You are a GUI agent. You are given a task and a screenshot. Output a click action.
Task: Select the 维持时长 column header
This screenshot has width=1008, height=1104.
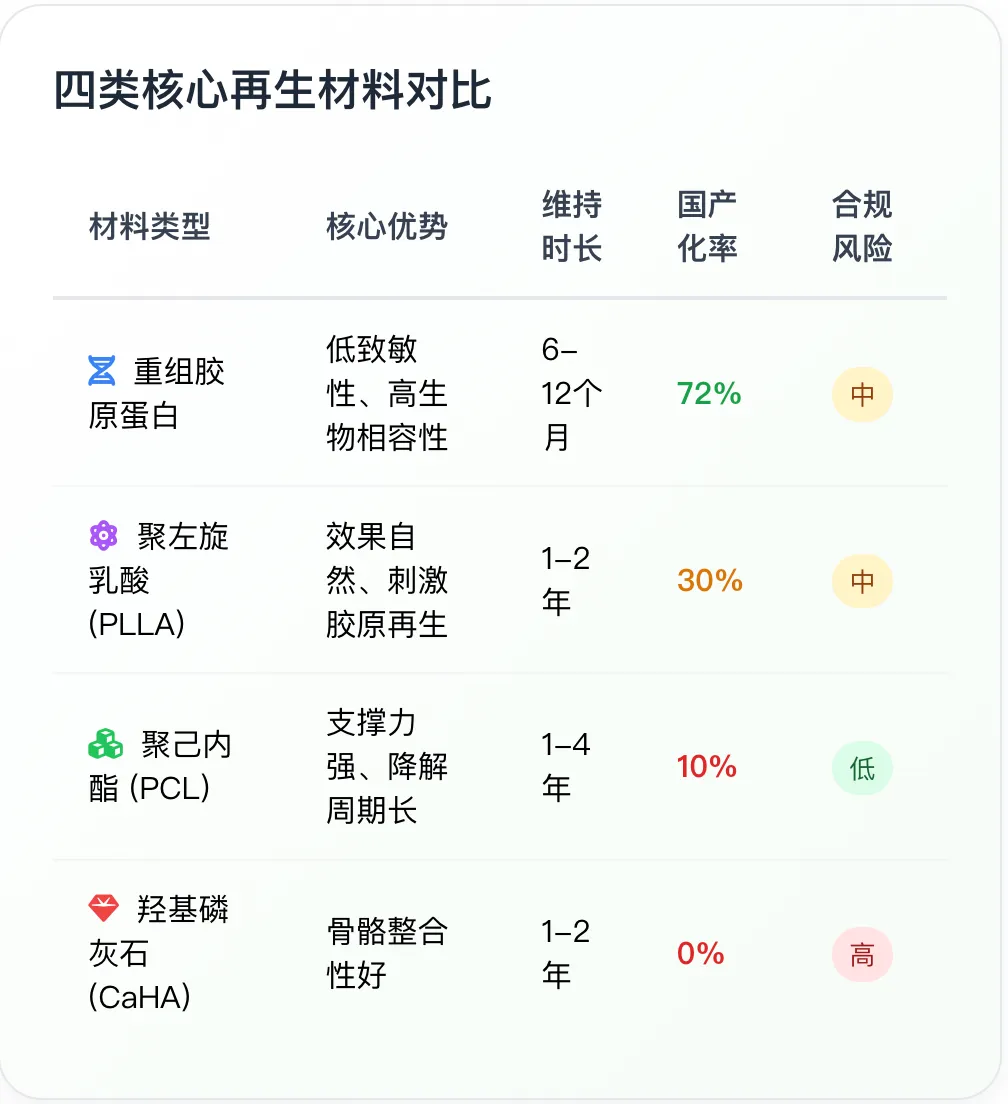tap(572, 227)
